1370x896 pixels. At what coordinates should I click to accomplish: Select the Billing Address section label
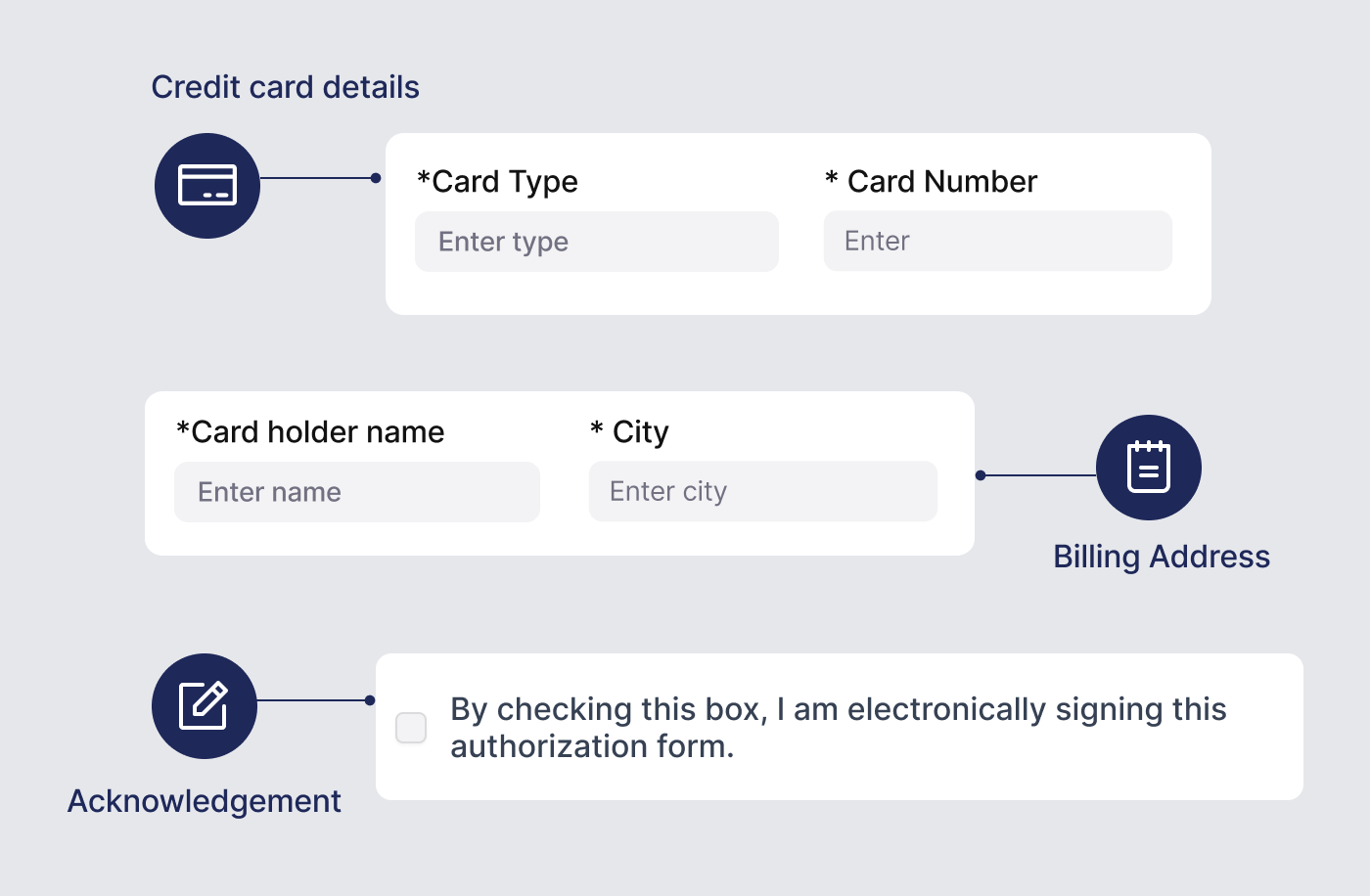(1161, 557)
